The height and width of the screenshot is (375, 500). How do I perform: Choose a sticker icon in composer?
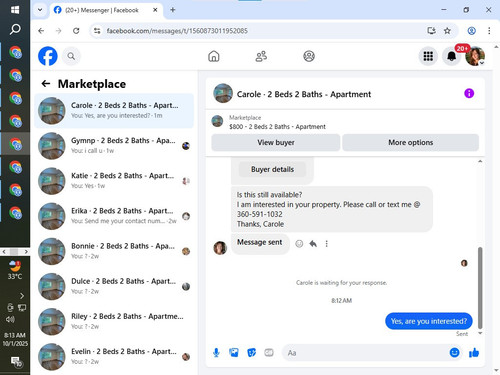(251, 352)
